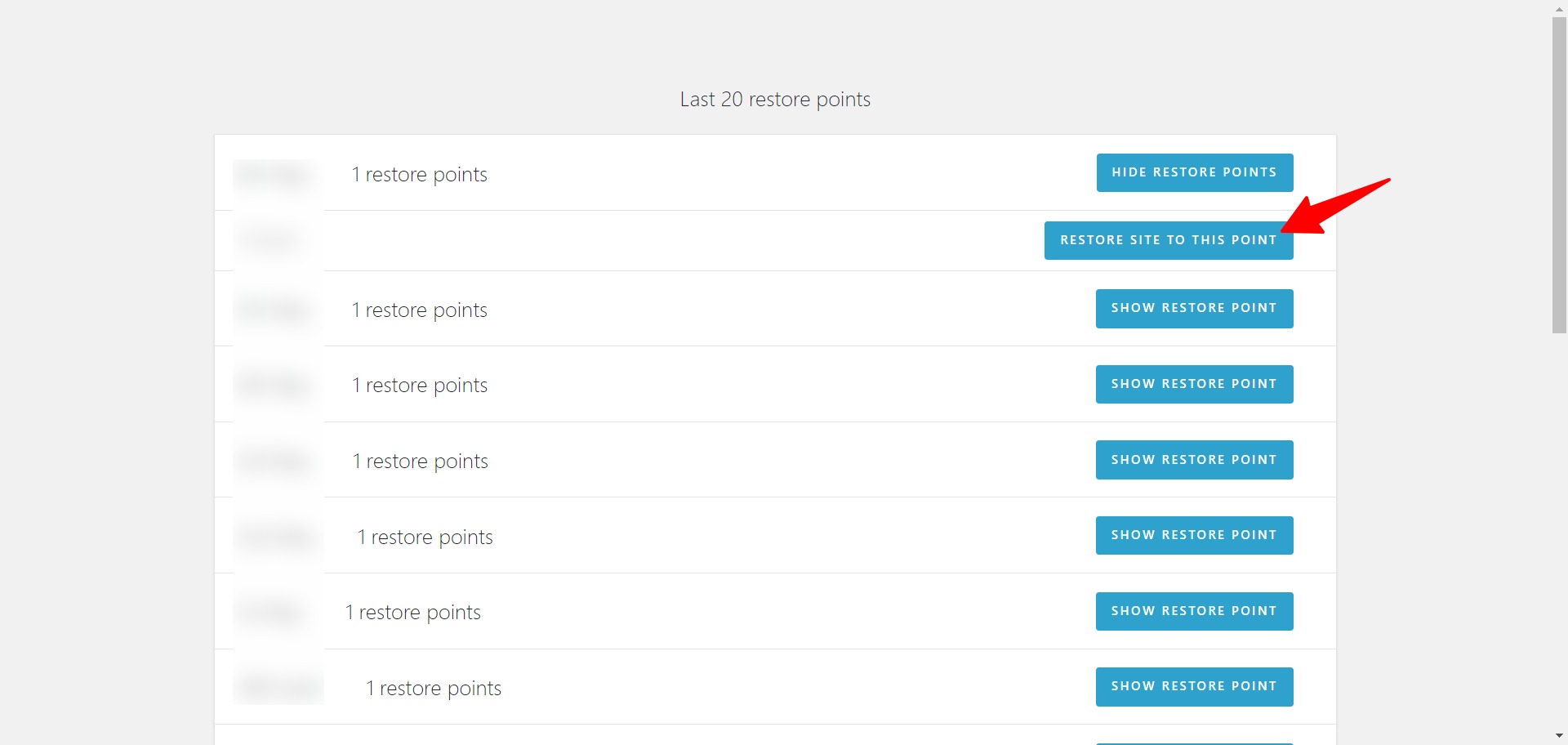Open the first Show Restore Point button

pyautogui.click(x=1195, y=308)
